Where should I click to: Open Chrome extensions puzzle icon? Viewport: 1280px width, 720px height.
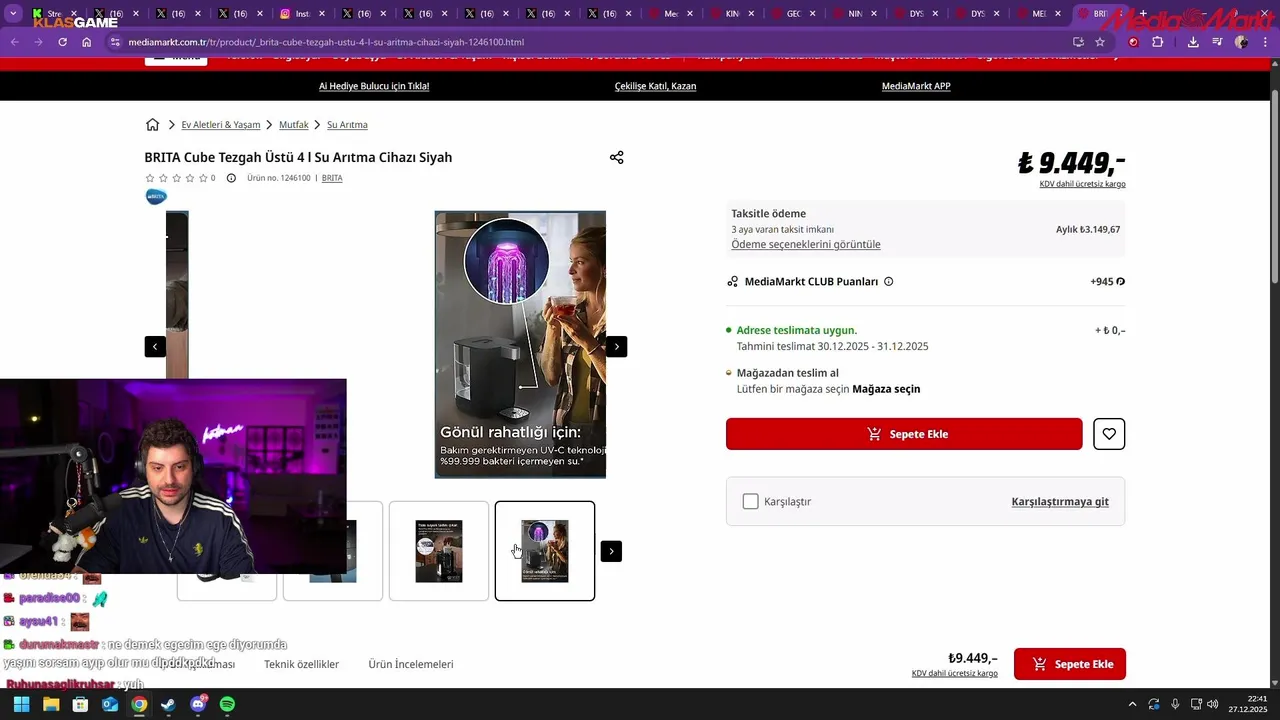coord(1158,42)
